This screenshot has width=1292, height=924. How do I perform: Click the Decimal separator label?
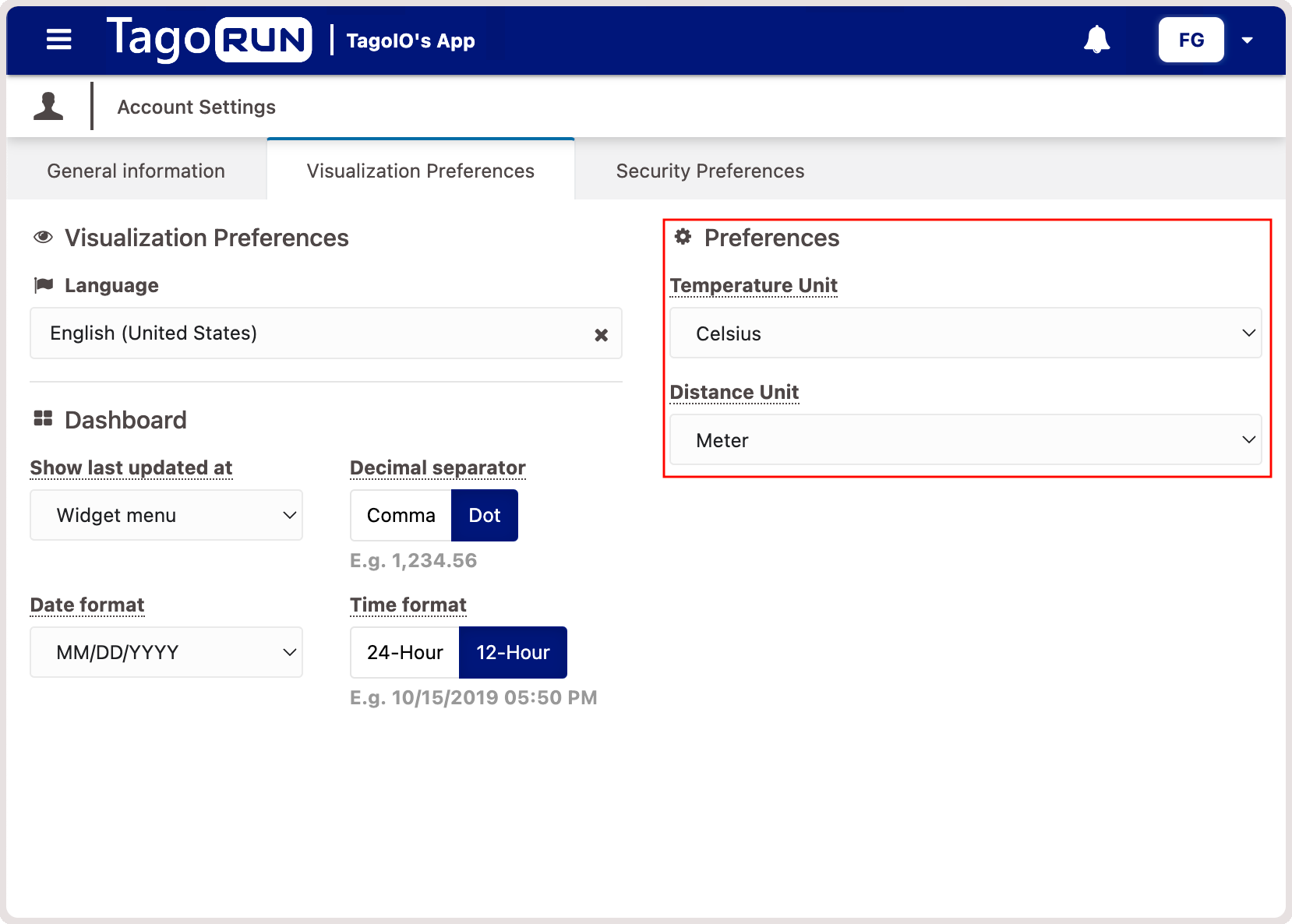point(437,467)
